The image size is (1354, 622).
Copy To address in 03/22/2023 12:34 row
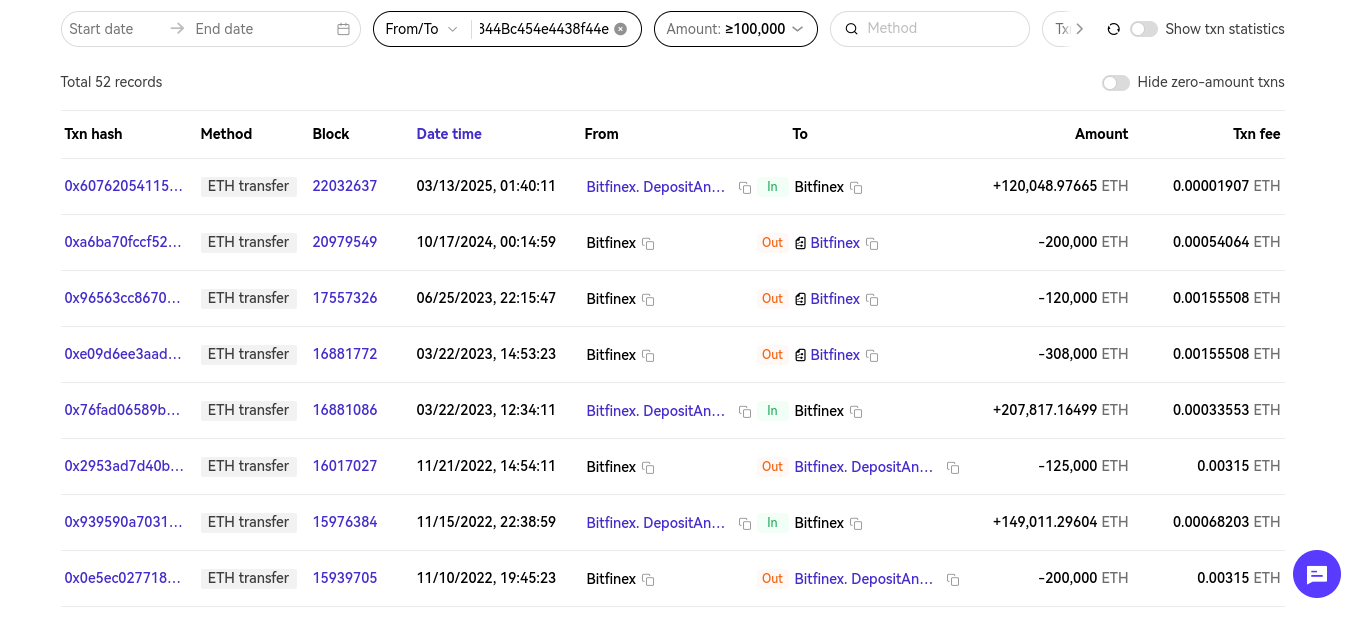856,412
